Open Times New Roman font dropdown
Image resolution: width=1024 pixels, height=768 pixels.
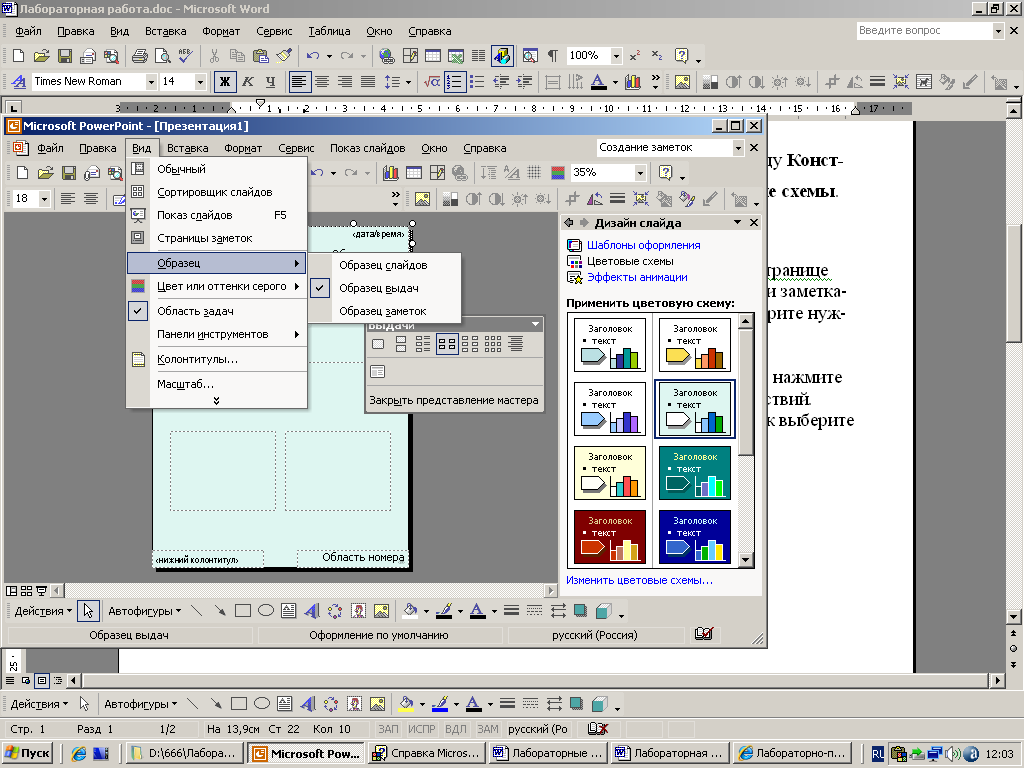[151, 82]
